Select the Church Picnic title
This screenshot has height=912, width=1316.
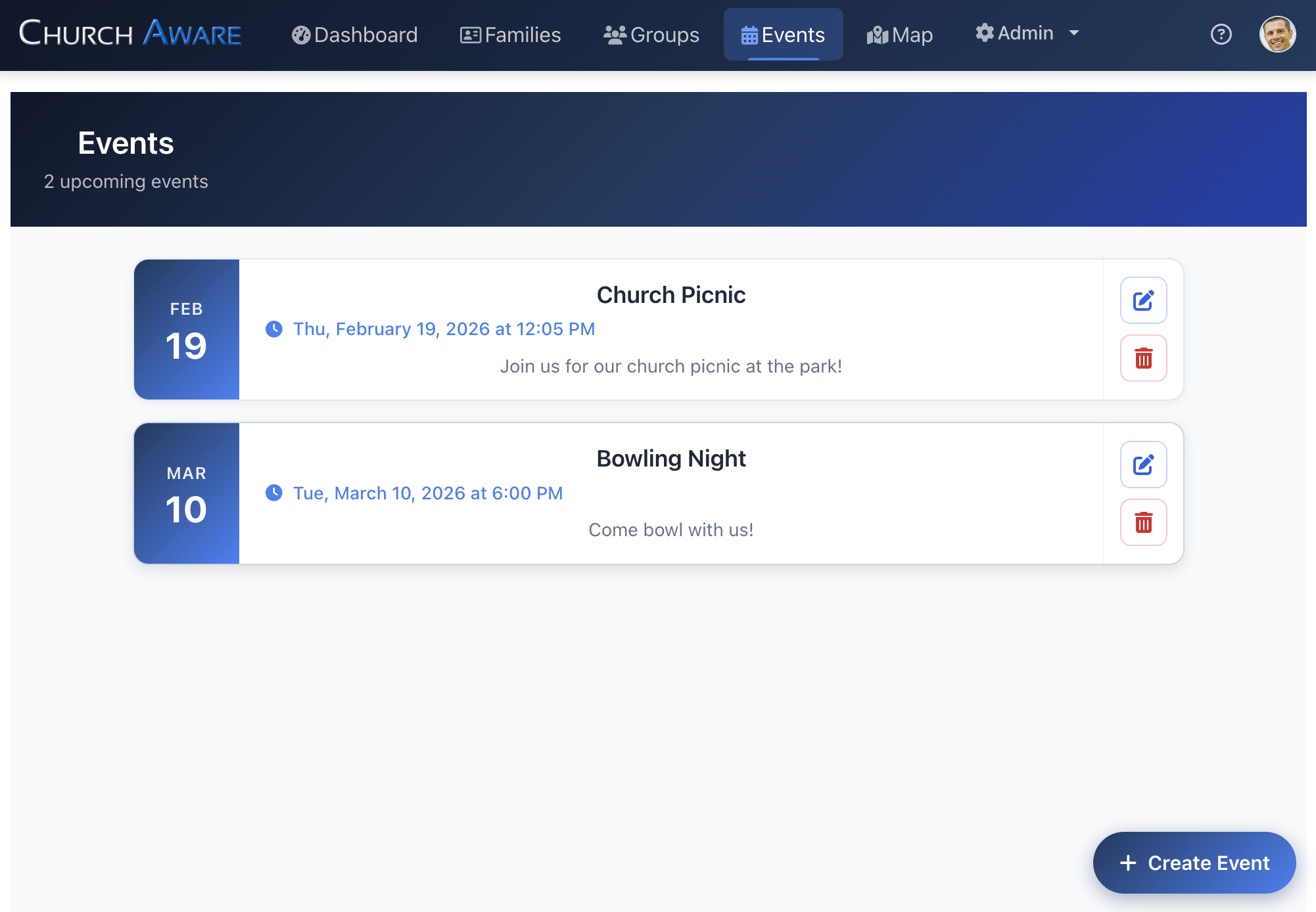point(670,295)
